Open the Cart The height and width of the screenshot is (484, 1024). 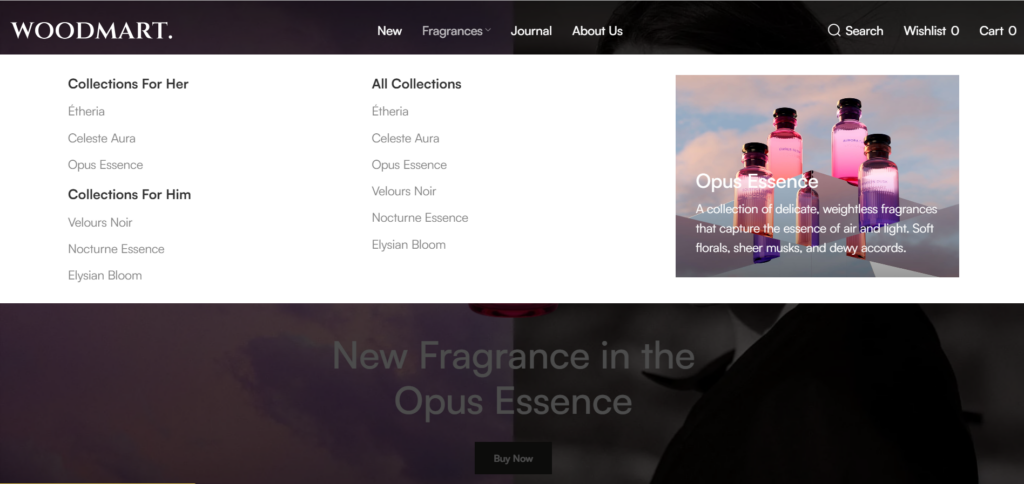tap(998, 31)
